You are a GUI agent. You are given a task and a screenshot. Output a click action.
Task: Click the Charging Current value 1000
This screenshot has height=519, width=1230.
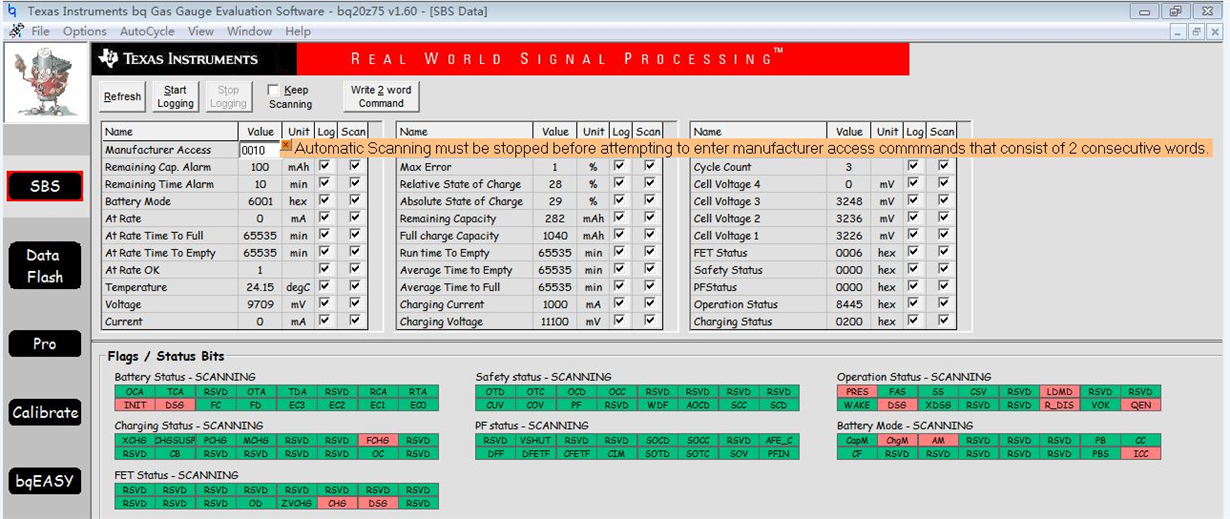(555, 304)
